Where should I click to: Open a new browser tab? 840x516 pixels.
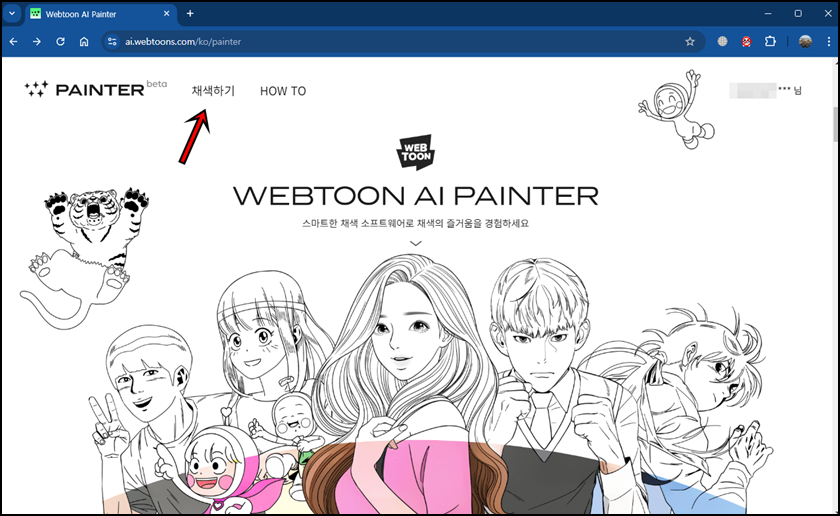190,14
